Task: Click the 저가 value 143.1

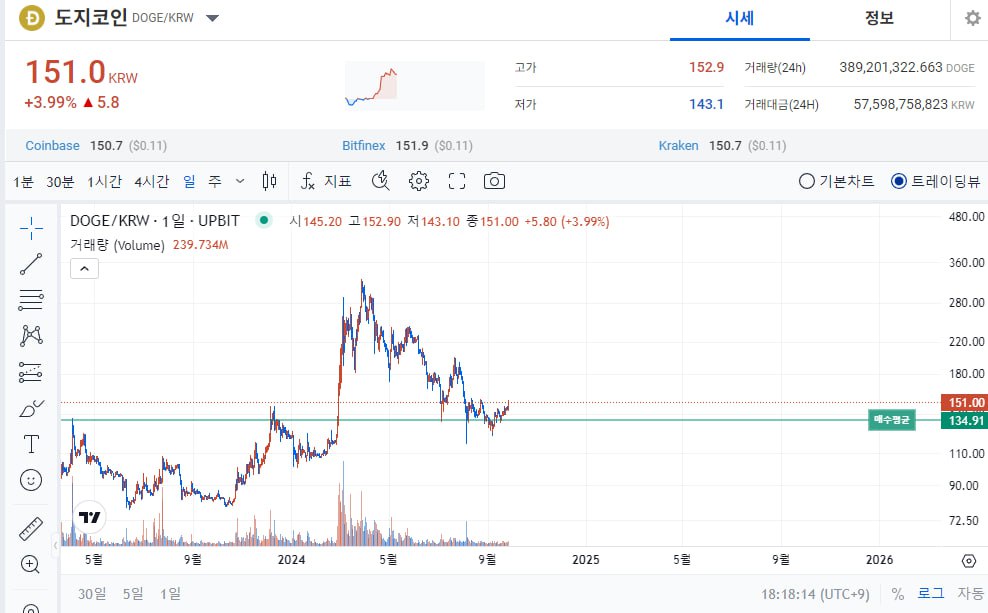Action: [706, 104]
